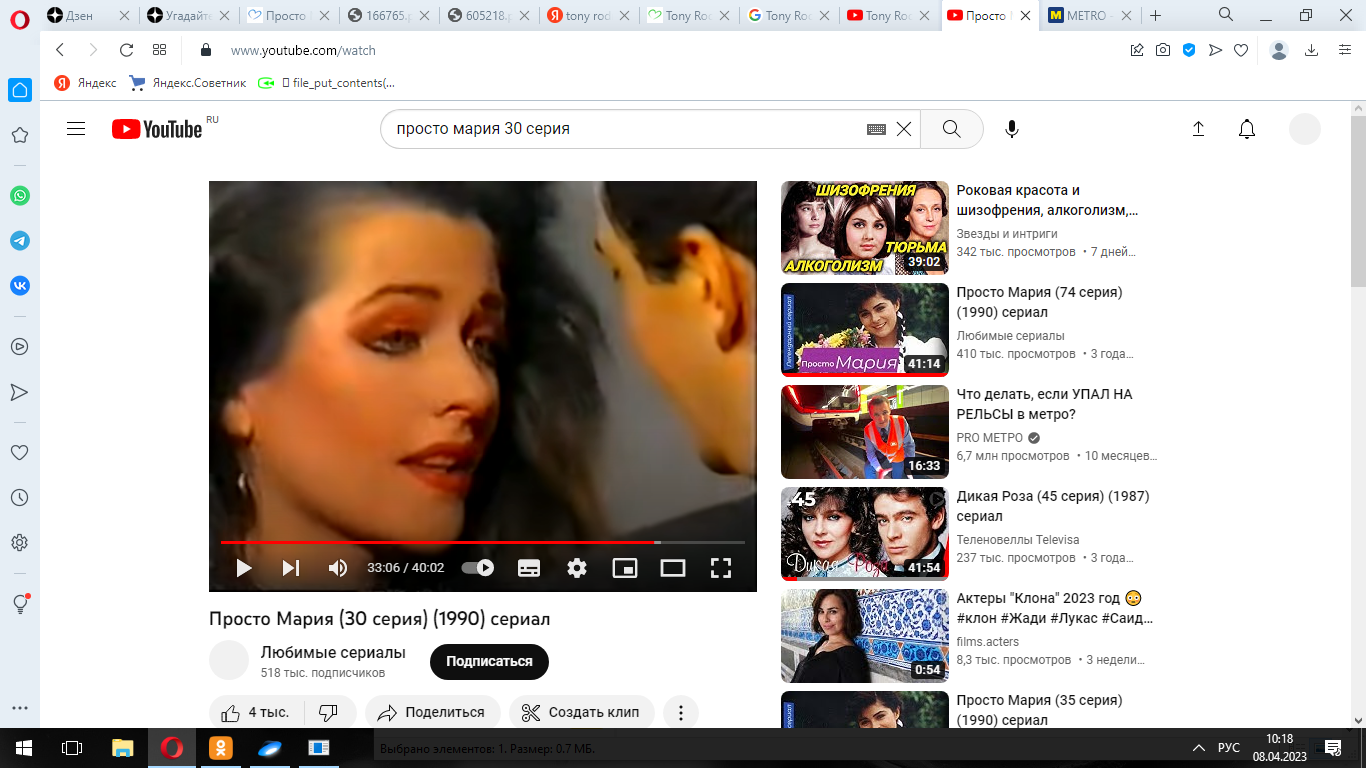
Task: Toggle subtitles on the video
Action: pyautogui.click(x=529, y=568)
